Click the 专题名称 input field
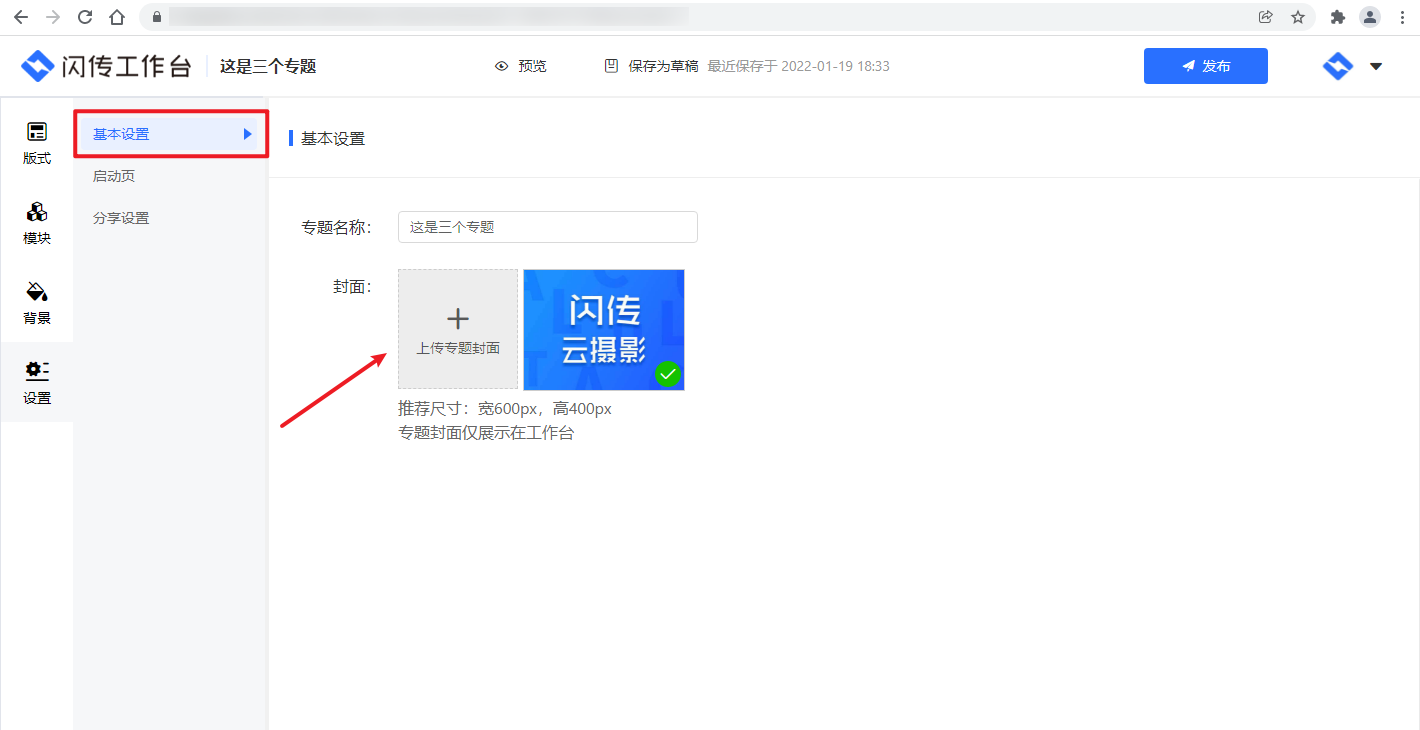Screen dimensions: 1420x730 (x=548, y=227)
